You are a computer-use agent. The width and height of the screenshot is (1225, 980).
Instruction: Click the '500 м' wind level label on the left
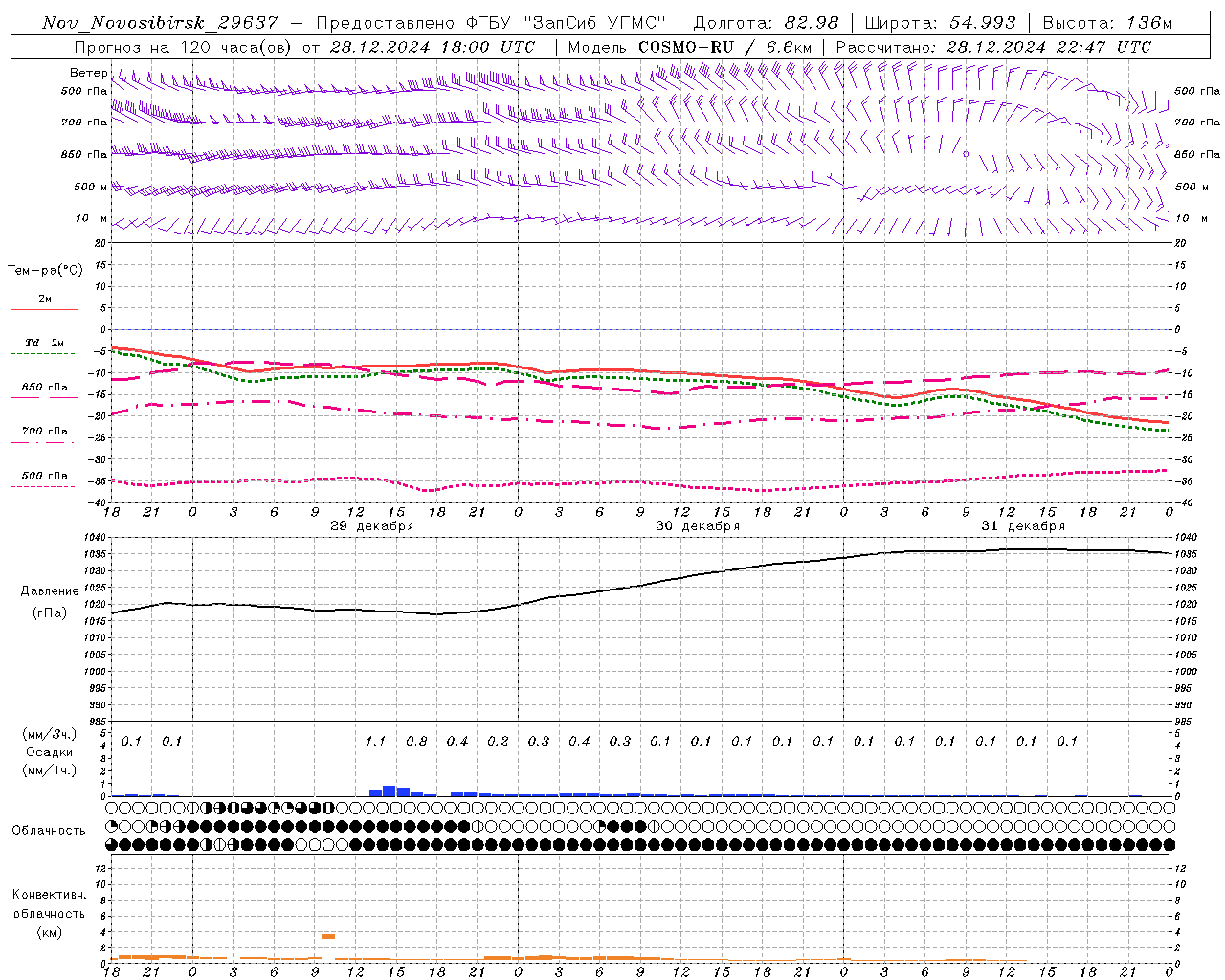[91, 187]
